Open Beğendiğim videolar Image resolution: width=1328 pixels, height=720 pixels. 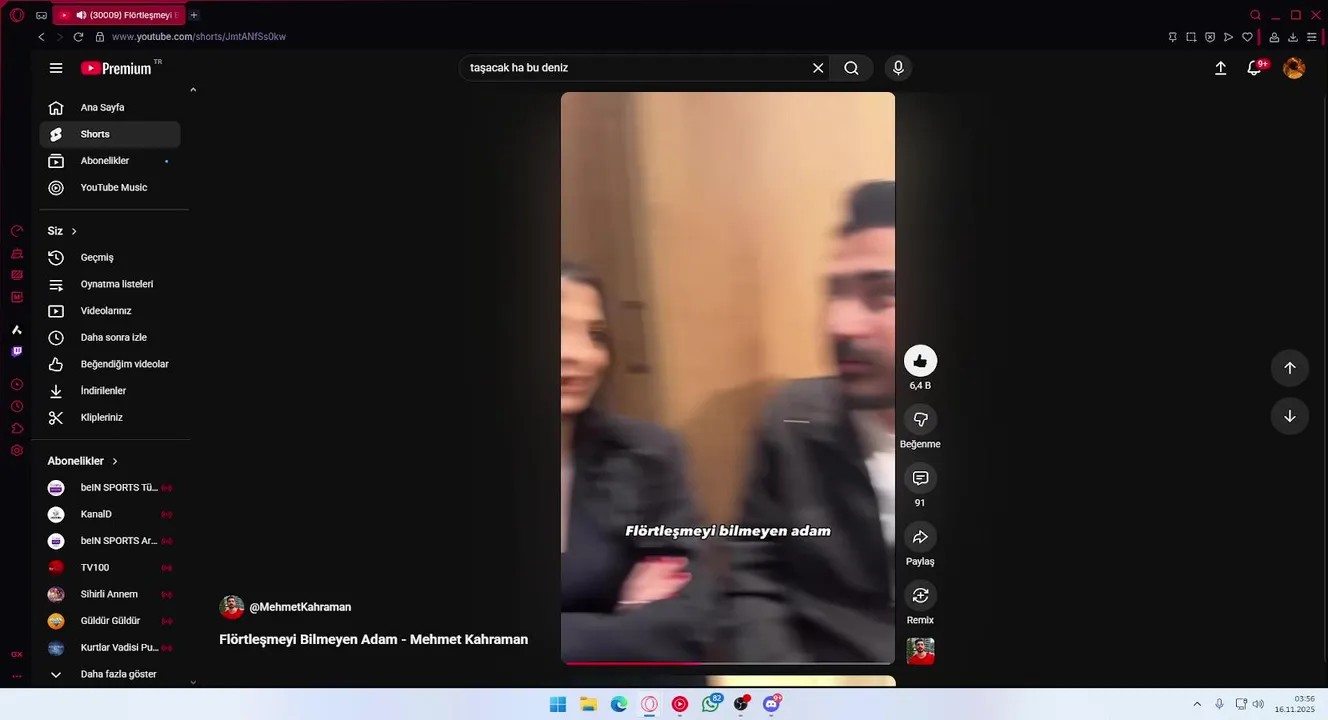point(110,364)
